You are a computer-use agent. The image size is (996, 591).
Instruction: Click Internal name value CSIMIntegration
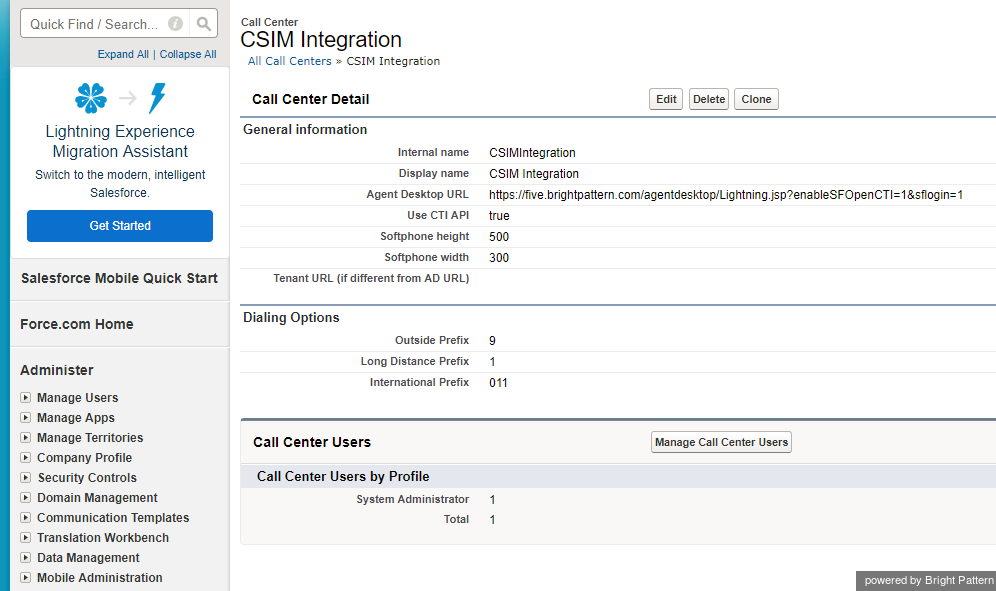[532, 153]
